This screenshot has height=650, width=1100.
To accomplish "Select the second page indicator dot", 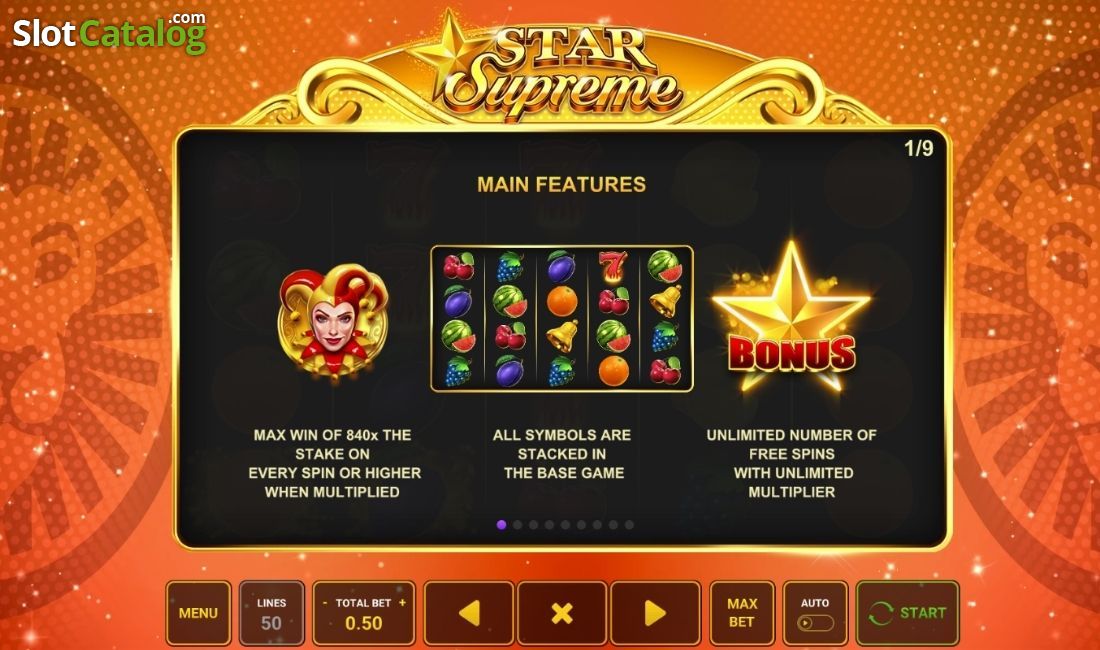I will coord(518,524).
